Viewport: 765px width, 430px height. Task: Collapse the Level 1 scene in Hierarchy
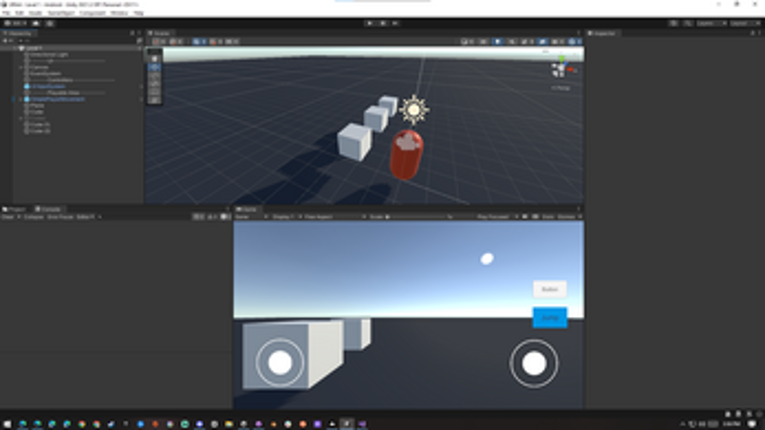(15, 48)
